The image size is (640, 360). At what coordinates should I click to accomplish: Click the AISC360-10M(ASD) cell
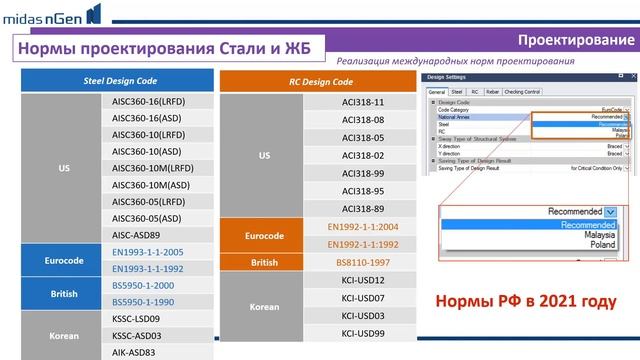point(158,185)
